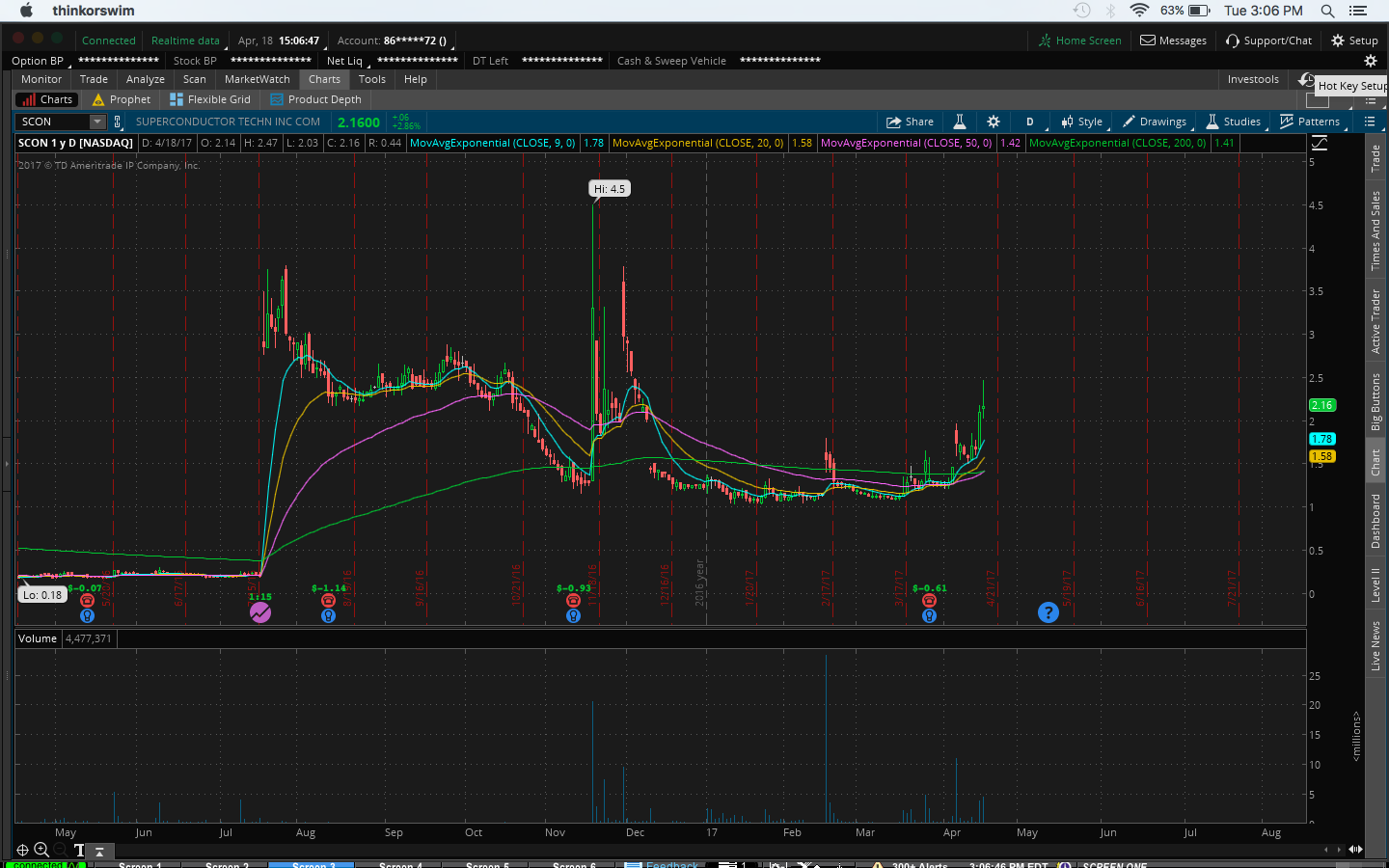This screenshot has height=868, width=1389.
Task: Open Messages envelope in top bar
Action: tap(1173, 41)
